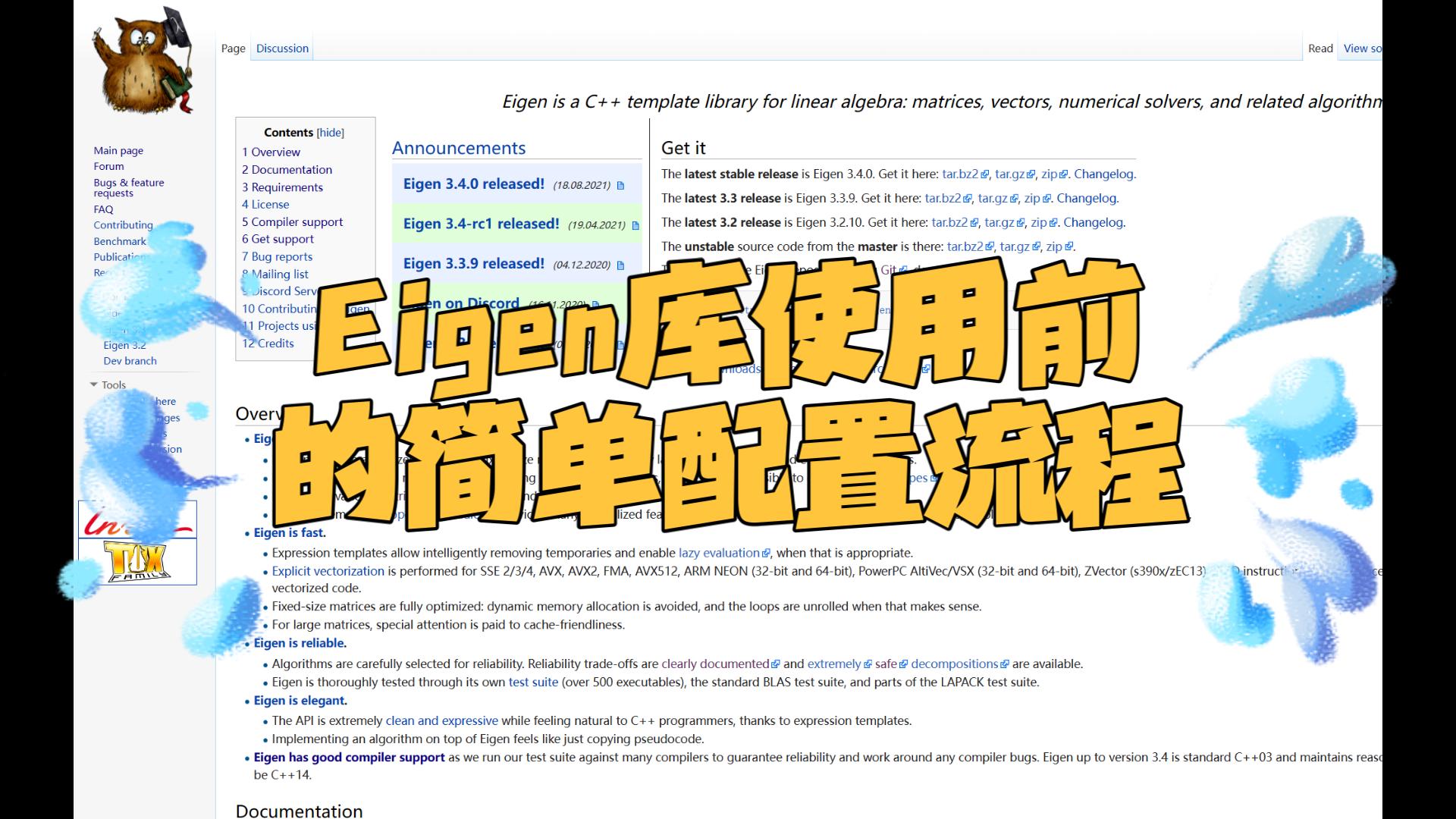Image resolution: width=1456 pixels, height=819 pixels.
Task: Open the Eigen 3.4.0 released! announcement
Action: click(474, 184)
